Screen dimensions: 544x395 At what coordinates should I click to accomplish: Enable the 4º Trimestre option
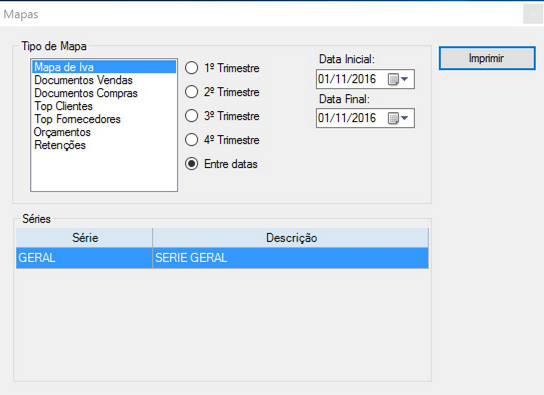(x=192, y=140)
